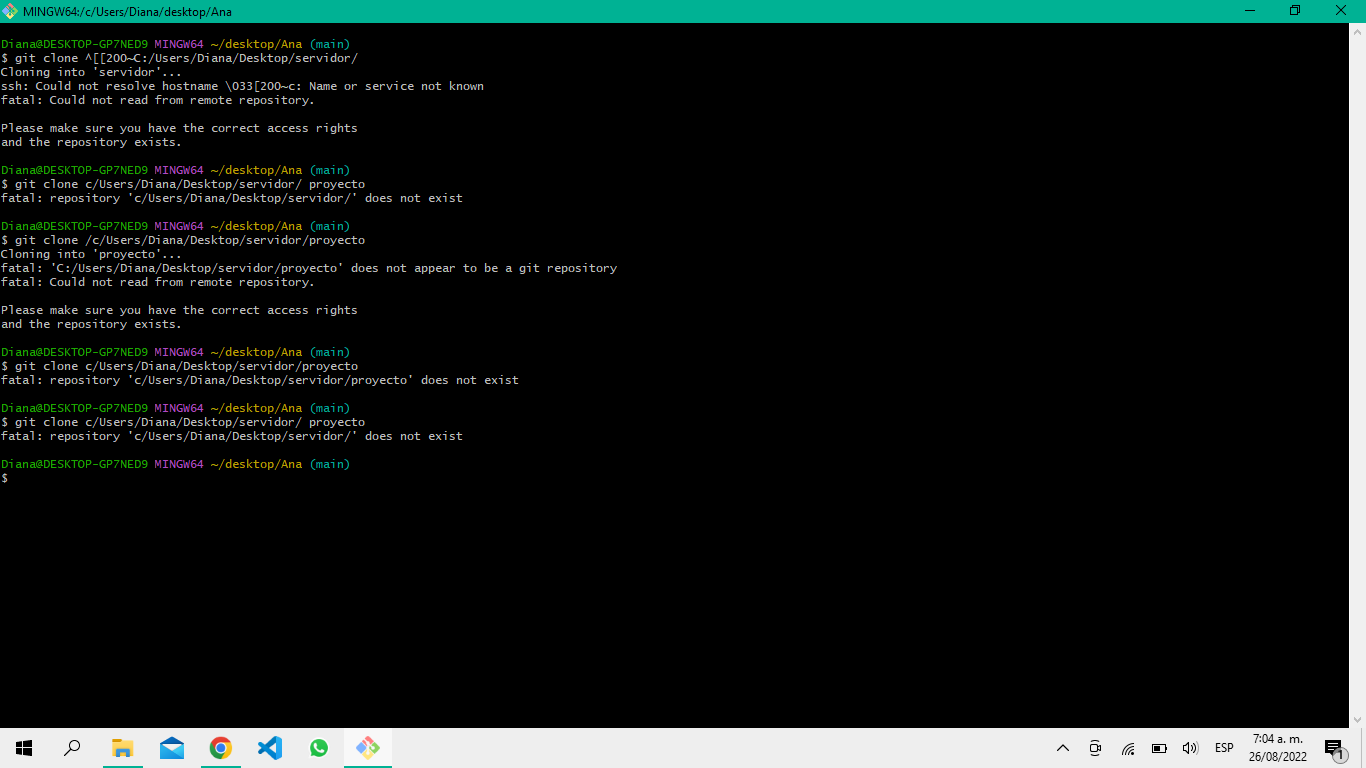Restore down the MINGW64 terminal window
The height and width of the screenshot is (768, 1366).
(1295, 11)
